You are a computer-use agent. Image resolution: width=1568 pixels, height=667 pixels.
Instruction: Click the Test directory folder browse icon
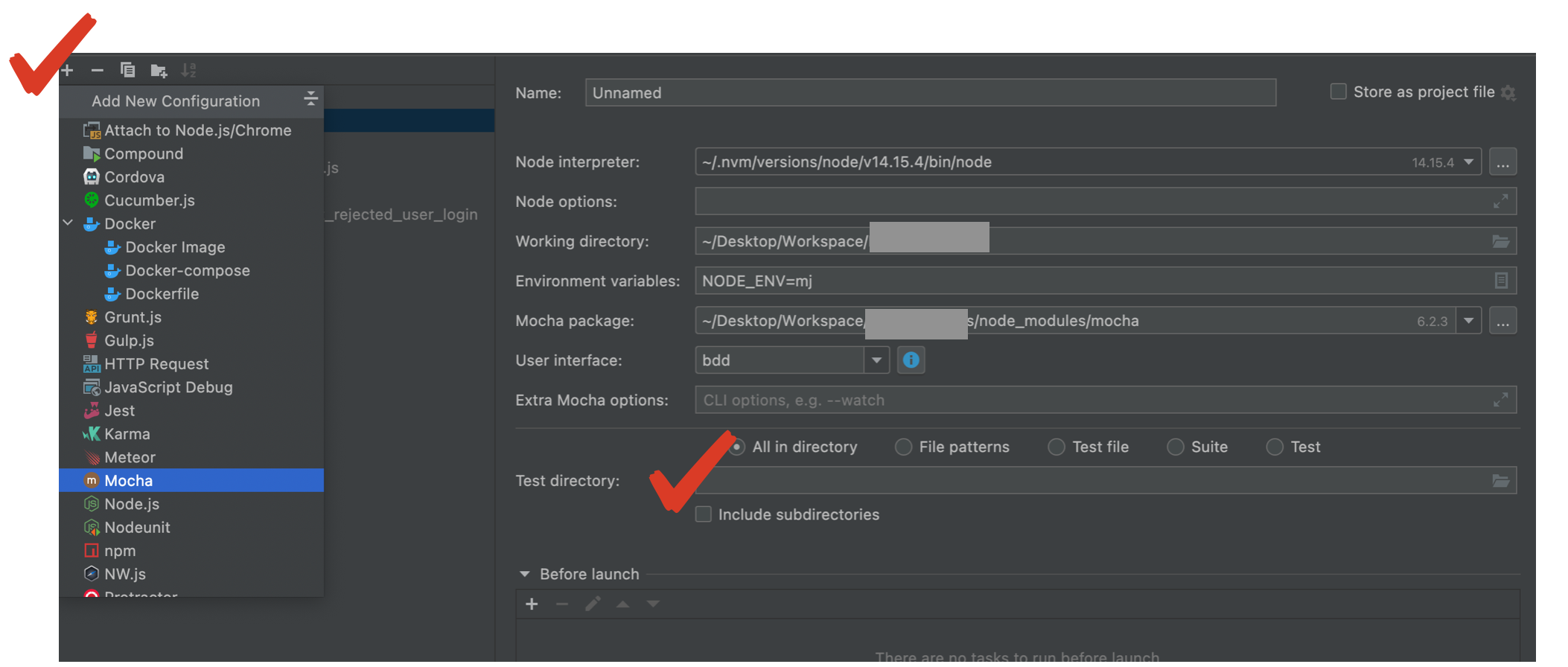[1500, 481]
